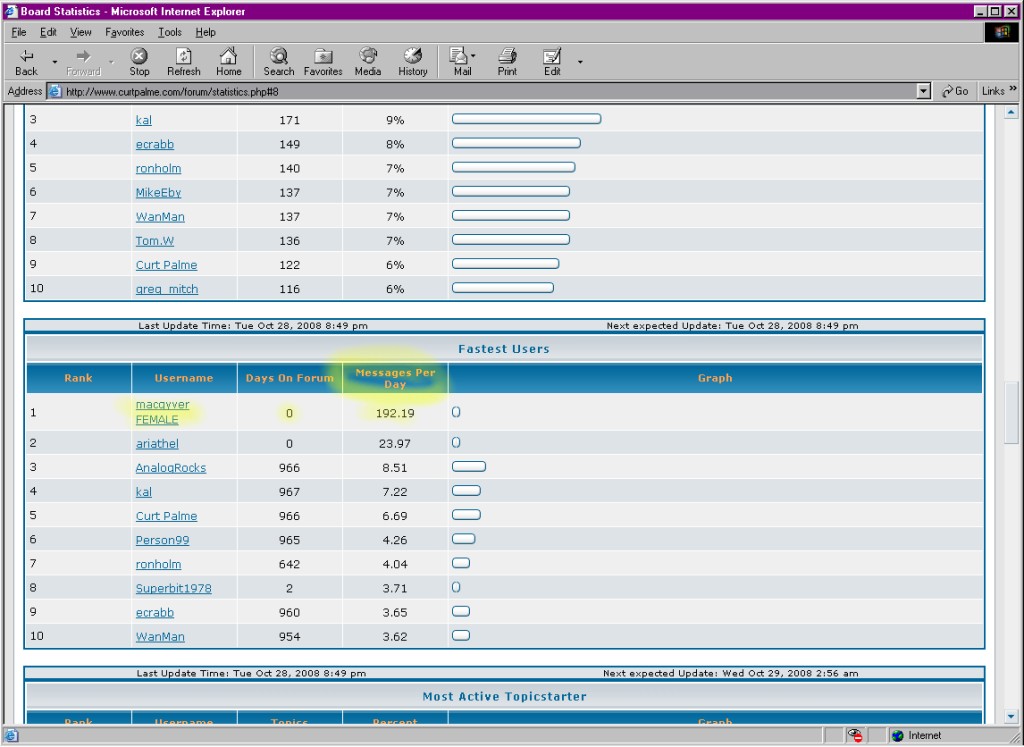Open the View menu

81,32
